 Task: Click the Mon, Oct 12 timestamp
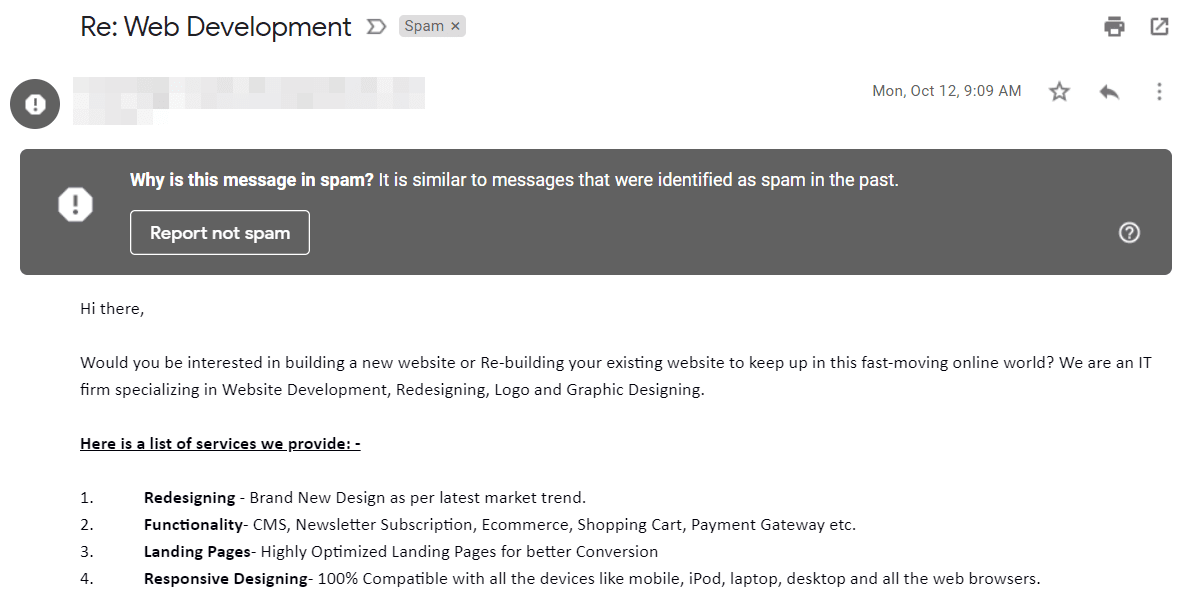(946, 90)
